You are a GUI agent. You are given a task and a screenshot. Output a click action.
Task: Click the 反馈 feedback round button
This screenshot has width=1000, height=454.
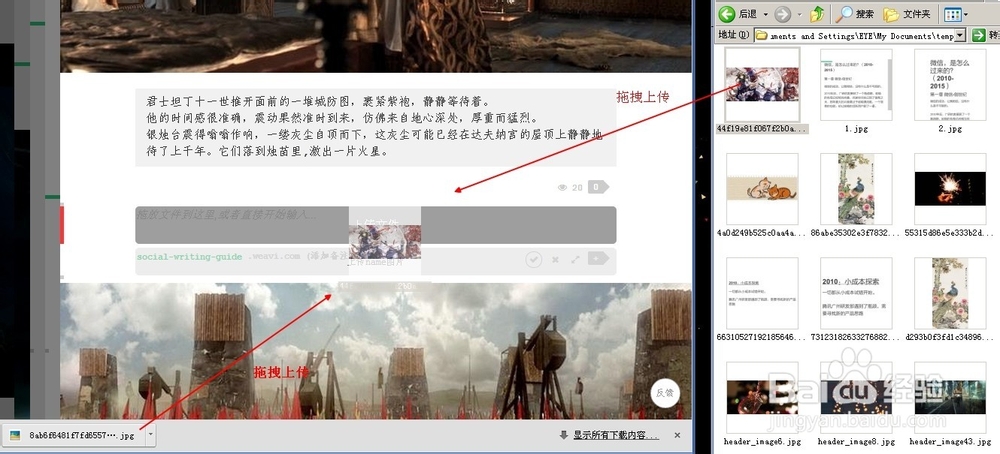coord(665,393)
